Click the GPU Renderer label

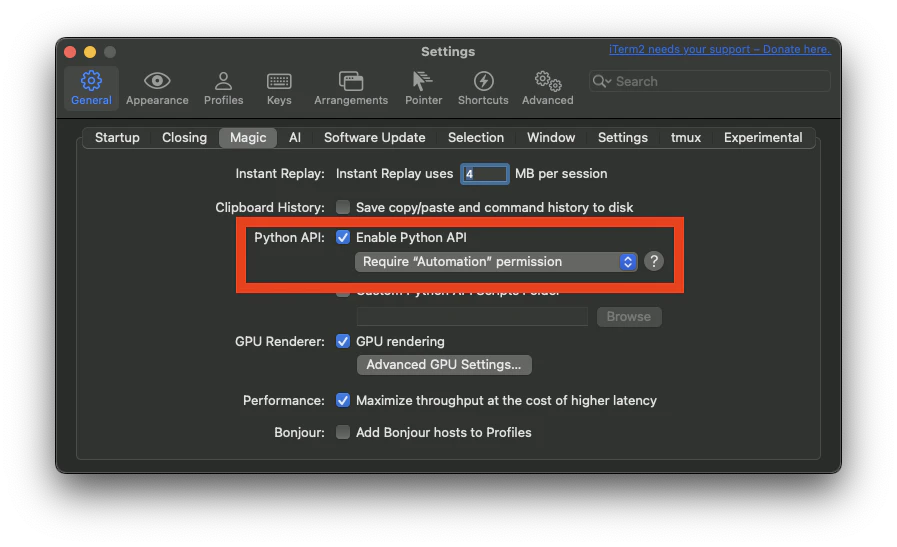(x=280, y=342)
